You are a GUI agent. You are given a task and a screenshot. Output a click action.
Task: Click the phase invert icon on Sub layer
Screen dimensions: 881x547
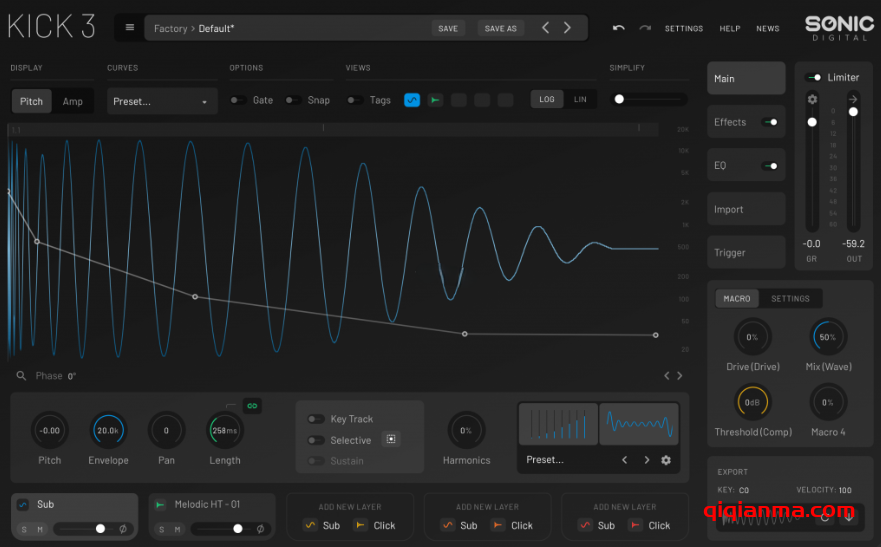click(123, 529)
